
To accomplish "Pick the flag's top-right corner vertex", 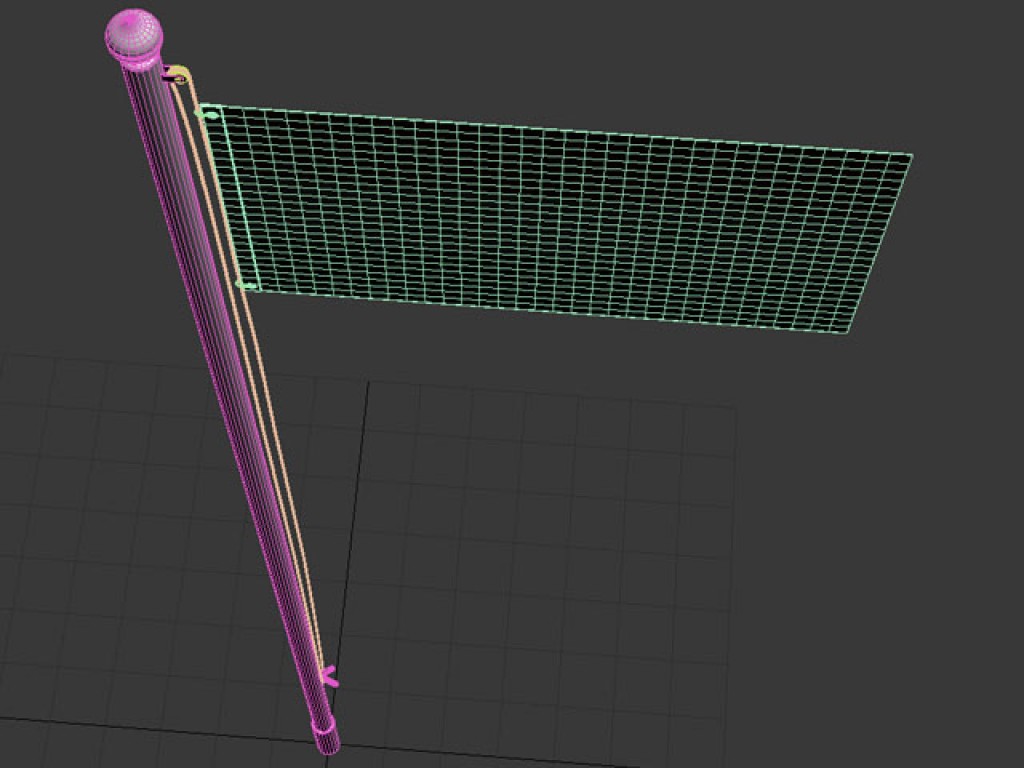I will click(911, 155).
